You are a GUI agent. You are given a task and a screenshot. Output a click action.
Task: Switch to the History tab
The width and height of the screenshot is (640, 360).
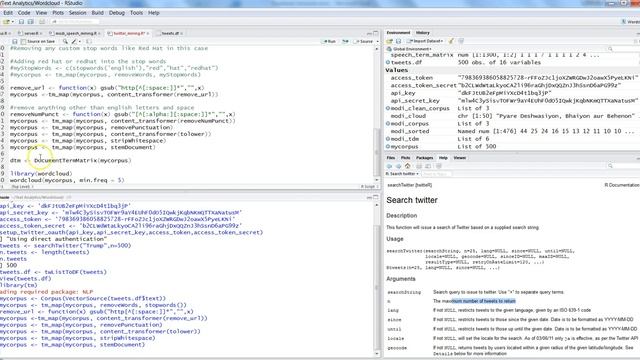click(x=423, y=33)
